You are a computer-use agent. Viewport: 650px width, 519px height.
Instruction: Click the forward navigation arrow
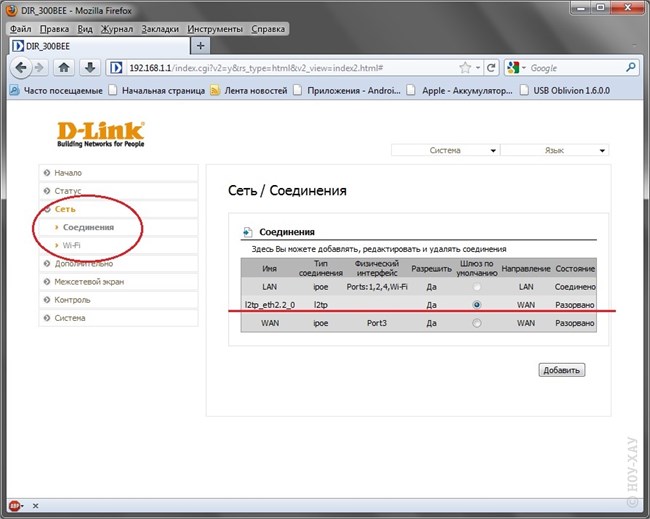pos(39,68)
